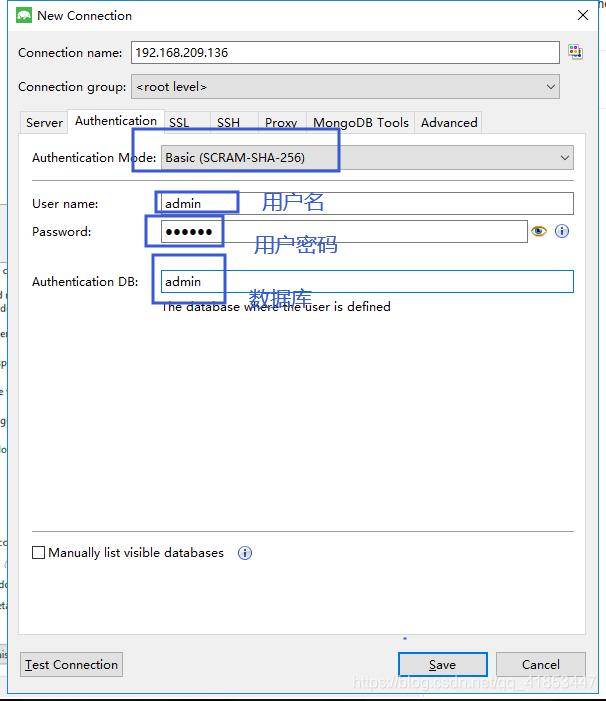
Task: Click into the User name field
Action: [x=367, y=203]
